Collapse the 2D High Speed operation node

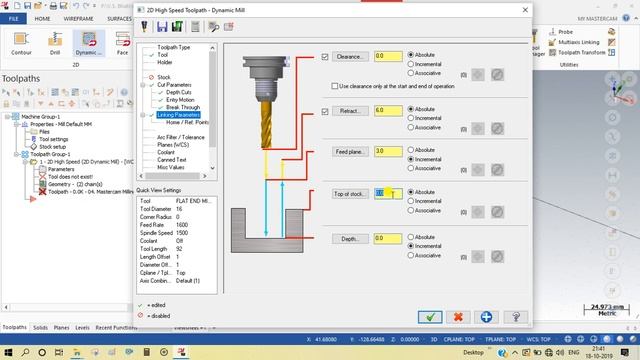click(25, 162)
